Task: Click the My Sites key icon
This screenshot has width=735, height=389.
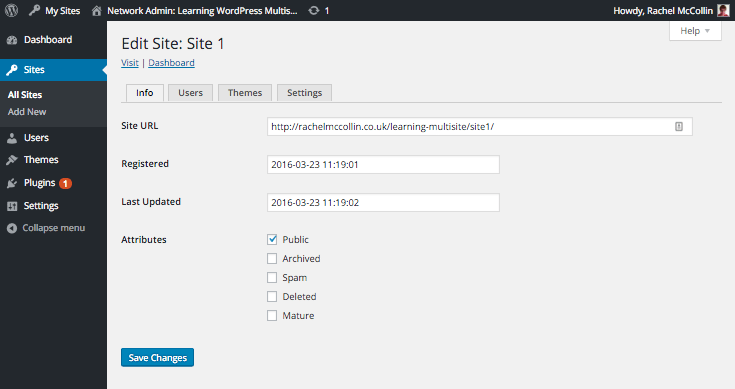Action: pyautogui.click(x=34, y=10)
